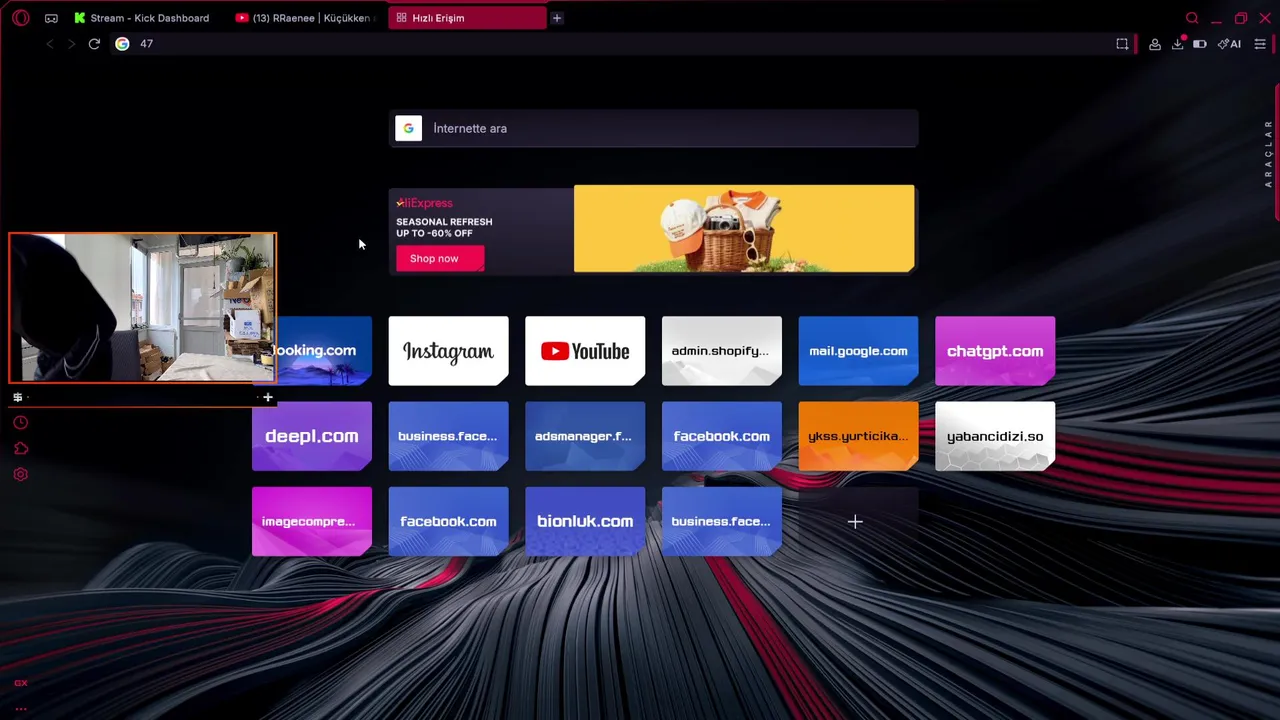Screen dimensions: 1280x720
Task: Open the ARAÇLAR side panel label
Action: [1268, 154]
